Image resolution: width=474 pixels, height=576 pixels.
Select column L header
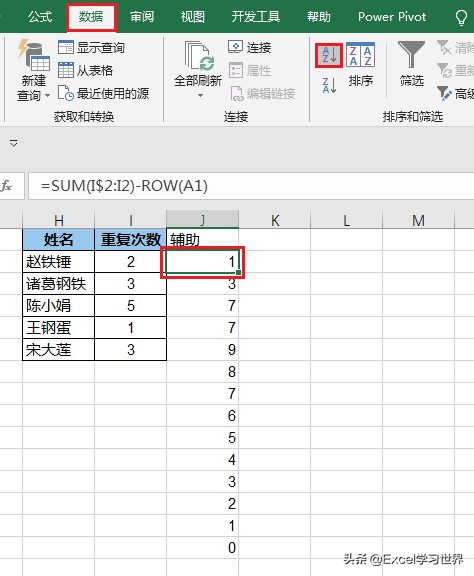[x=346, y=220]
